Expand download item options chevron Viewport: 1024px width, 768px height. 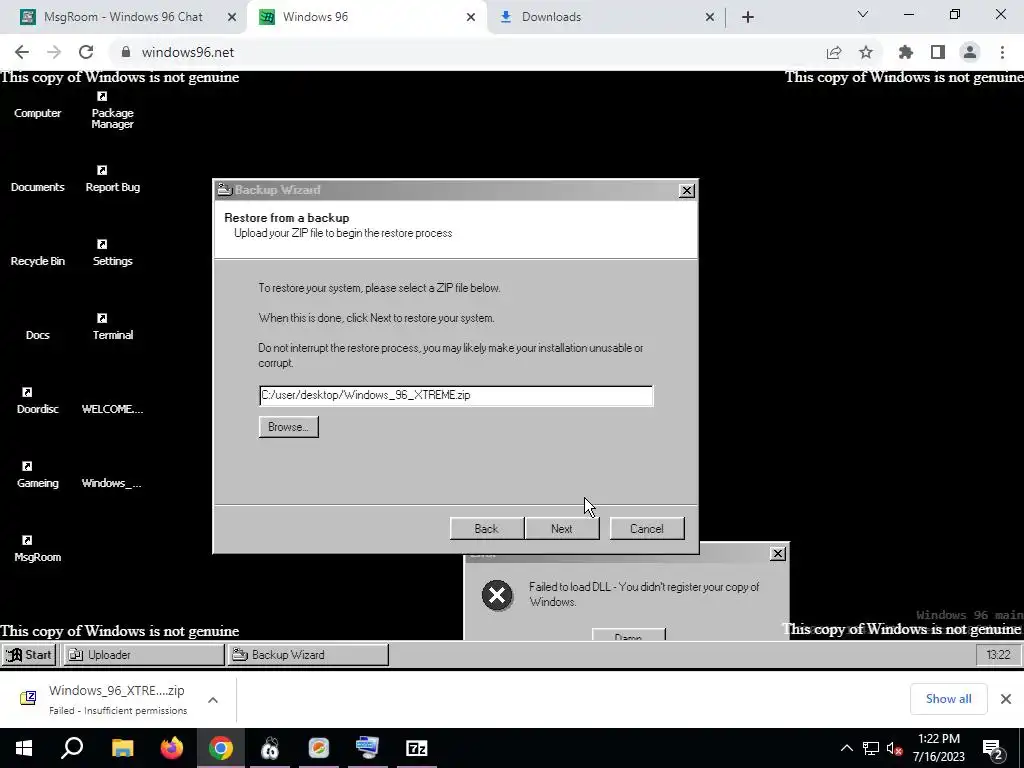(x=213, y=699)
